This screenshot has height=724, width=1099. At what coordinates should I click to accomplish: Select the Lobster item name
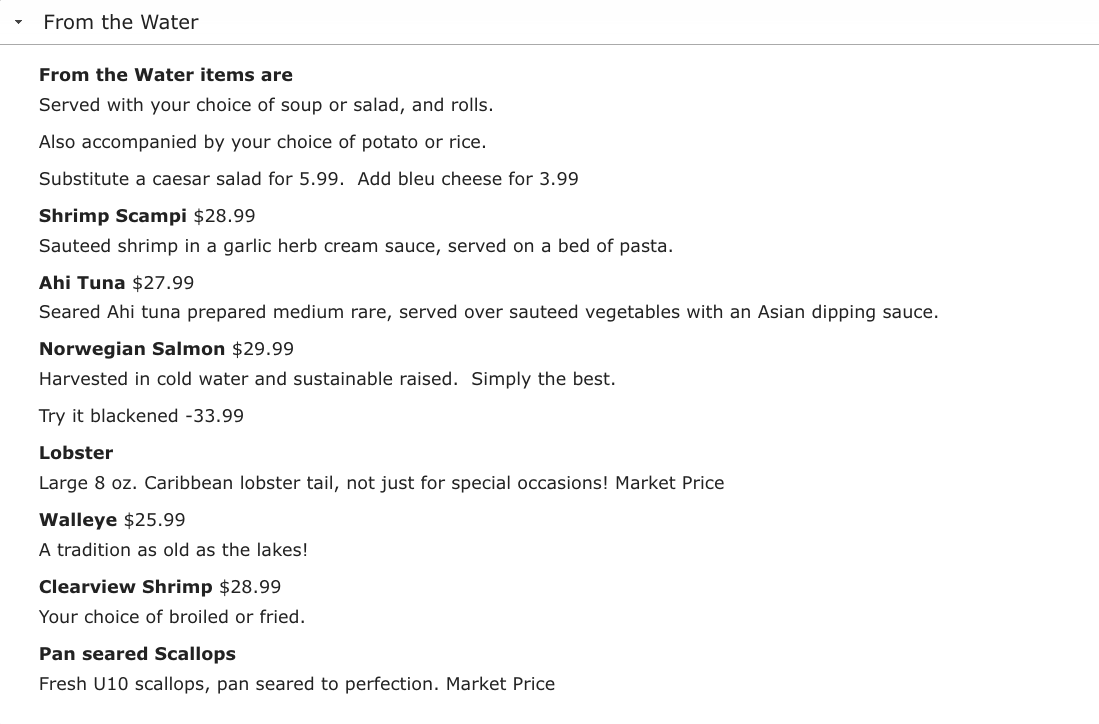click(76, 453)
